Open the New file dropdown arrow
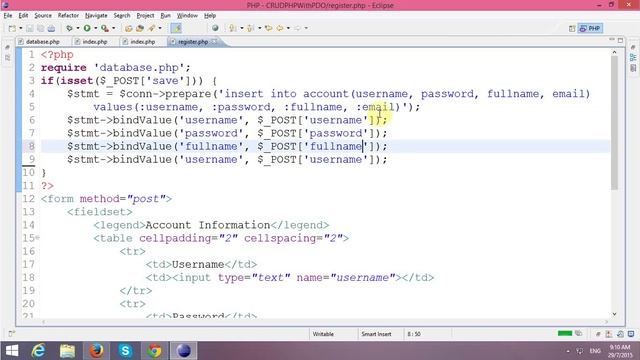The height and width of the screenshot is (360, 640). [x=20, y=28]
